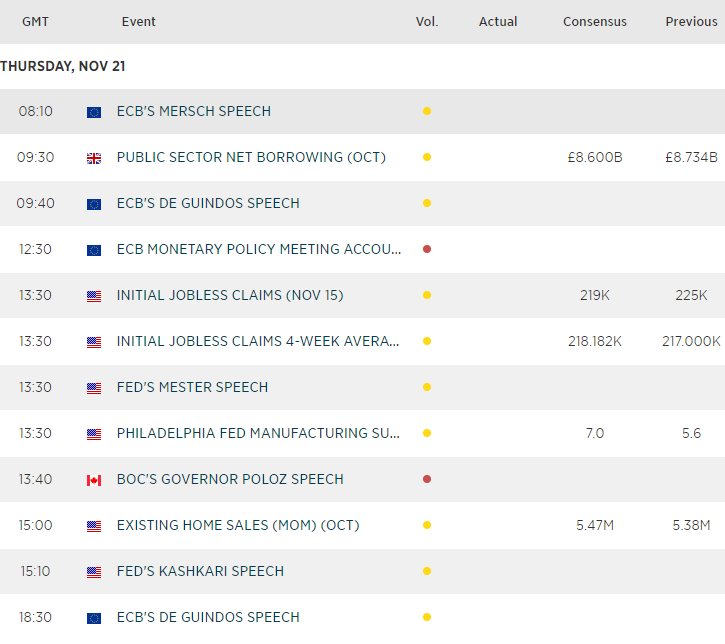Open the Existing Home Sales (MoM) event
Screen dimensions: 725x644
[x=238, y=526]
